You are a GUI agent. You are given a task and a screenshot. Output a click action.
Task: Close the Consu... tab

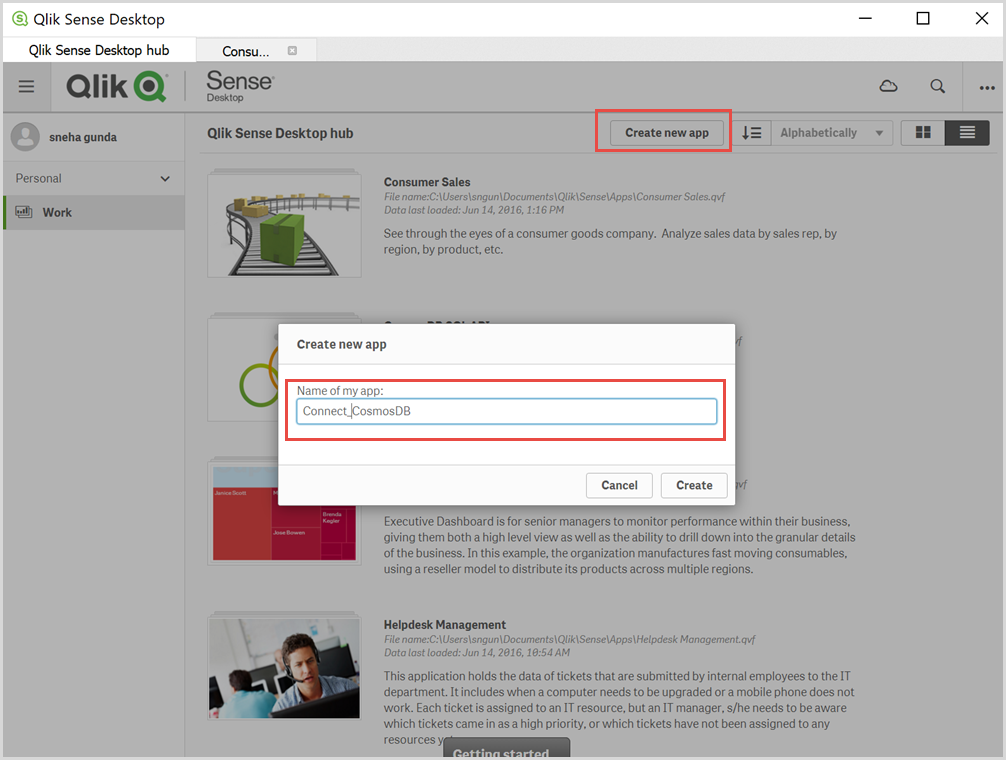click(290, 49)
